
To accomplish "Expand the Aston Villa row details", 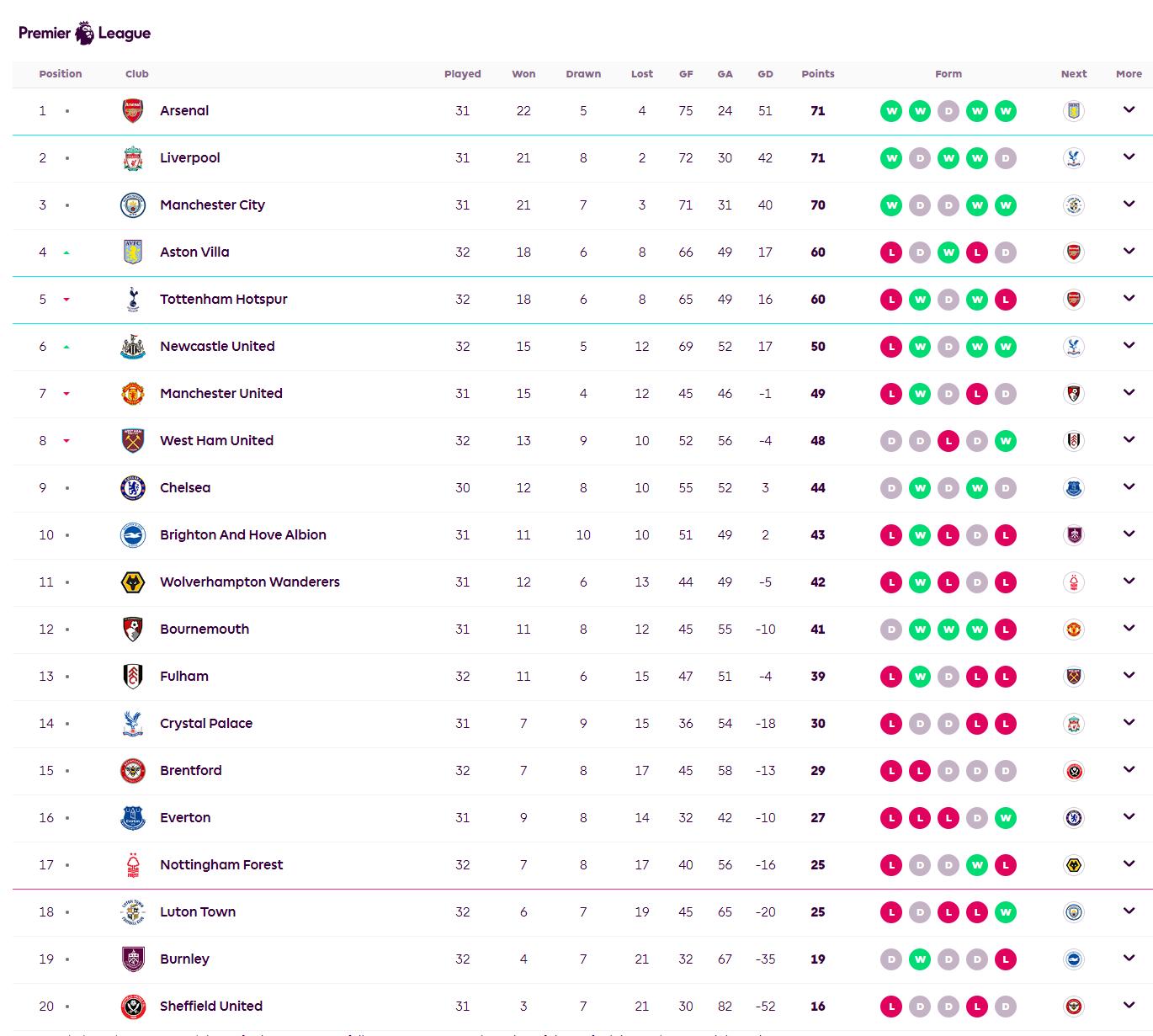I will [1129, 252].
